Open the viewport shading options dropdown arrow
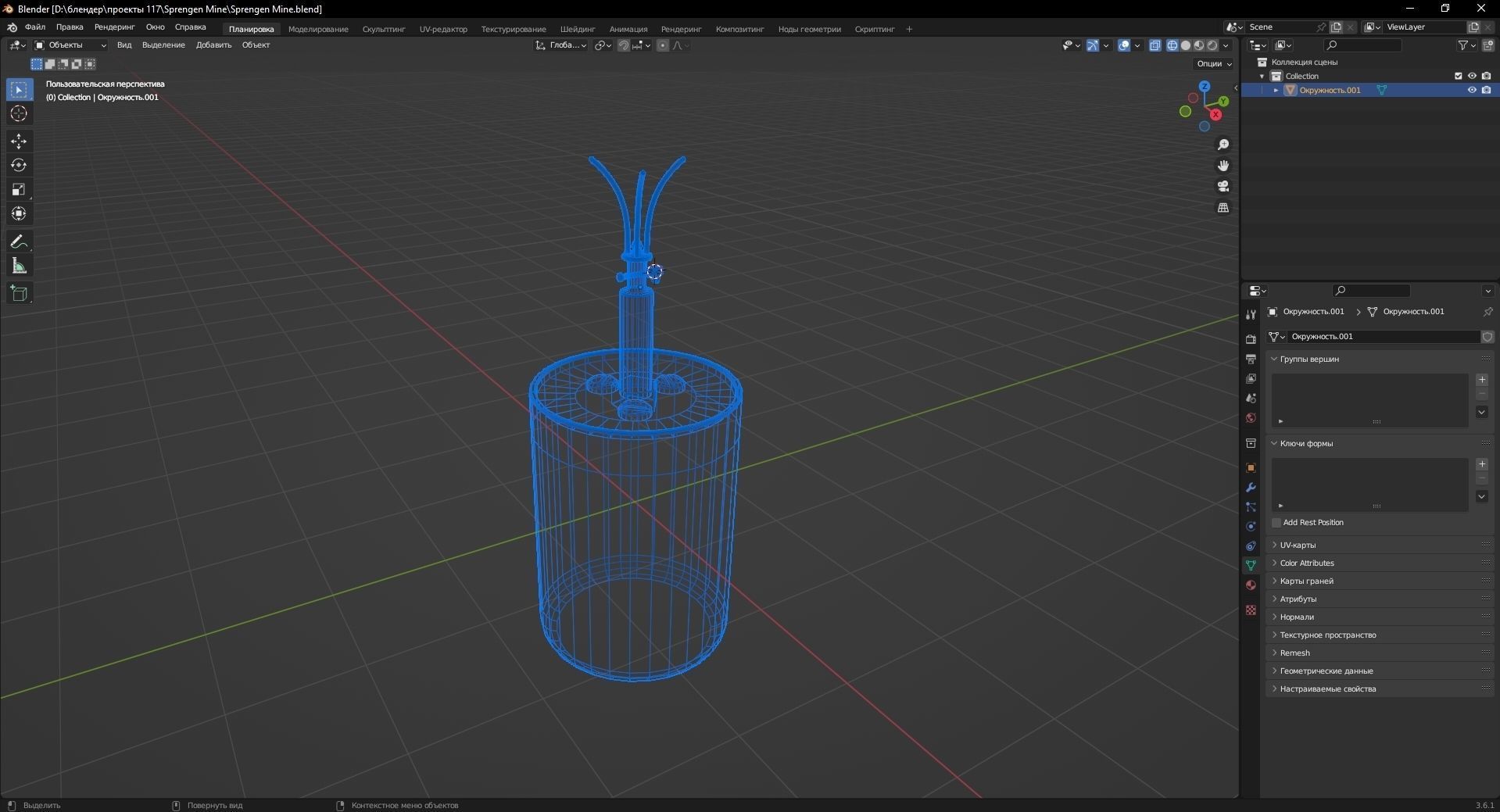 click(1226, 45)
